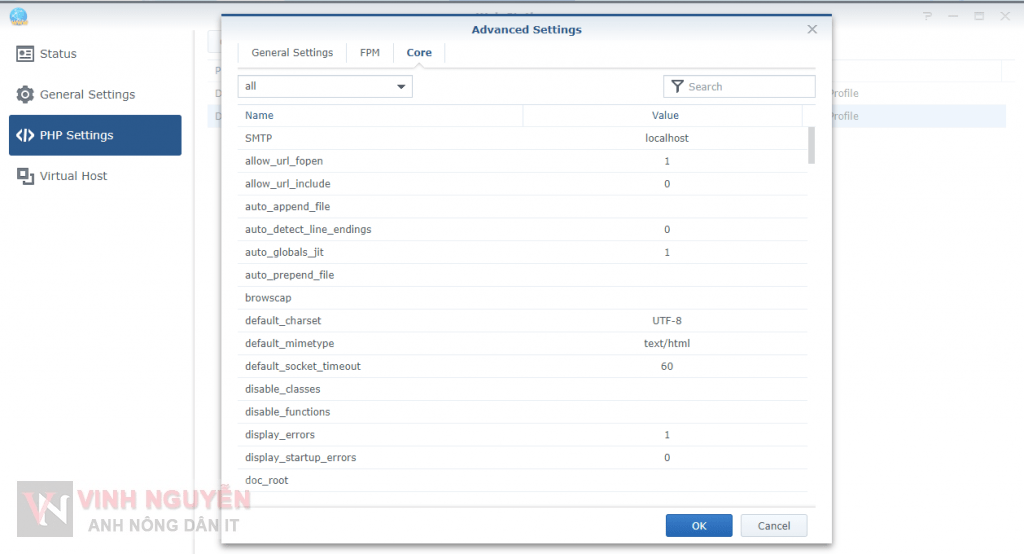This screenshot has height=554, width=1024.
Task: Close the Advanced Settings dialog
Action: pyautogui.click(x=812, y=30)
